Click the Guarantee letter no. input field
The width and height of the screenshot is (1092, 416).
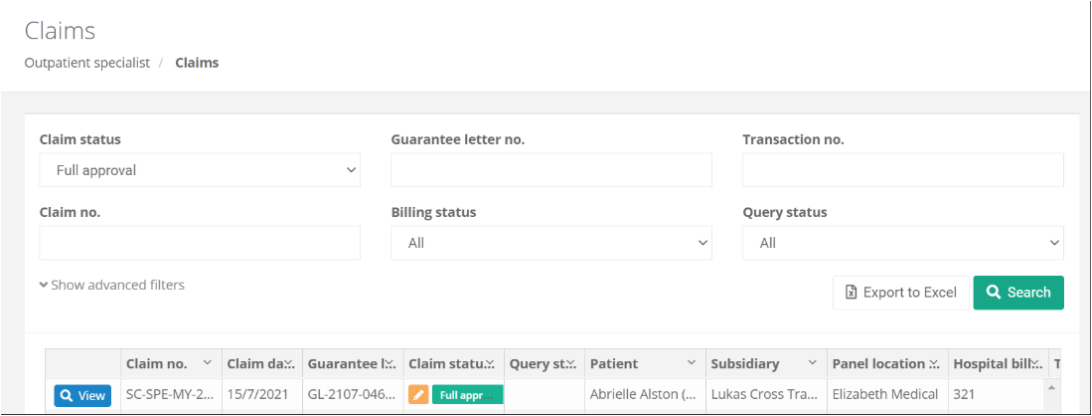[x=551, y=170]
